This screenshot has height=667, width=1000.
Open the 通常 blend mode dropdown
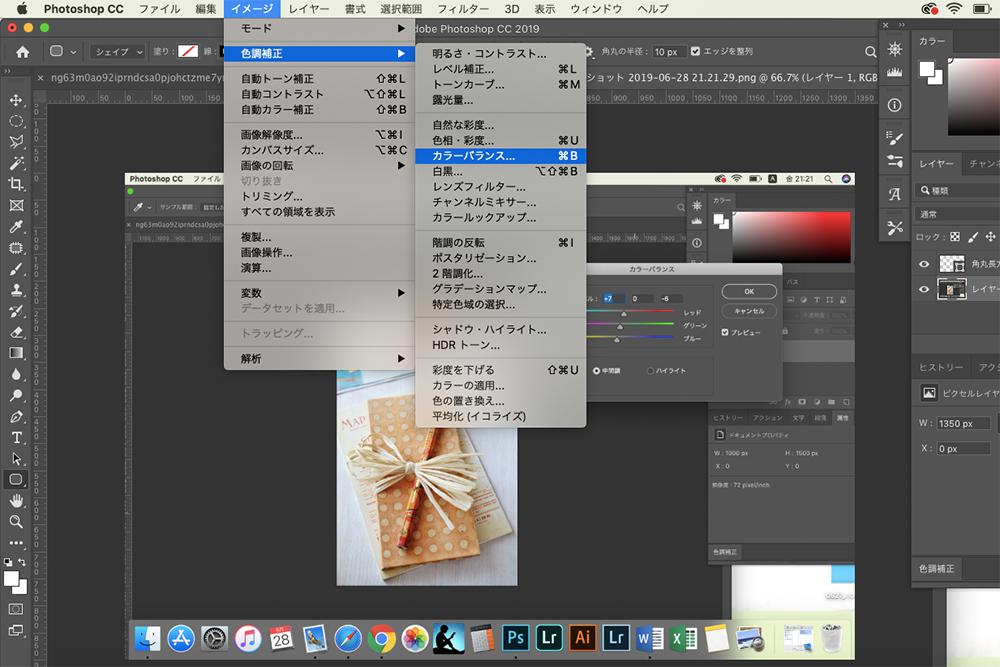[x=957, y=214]
